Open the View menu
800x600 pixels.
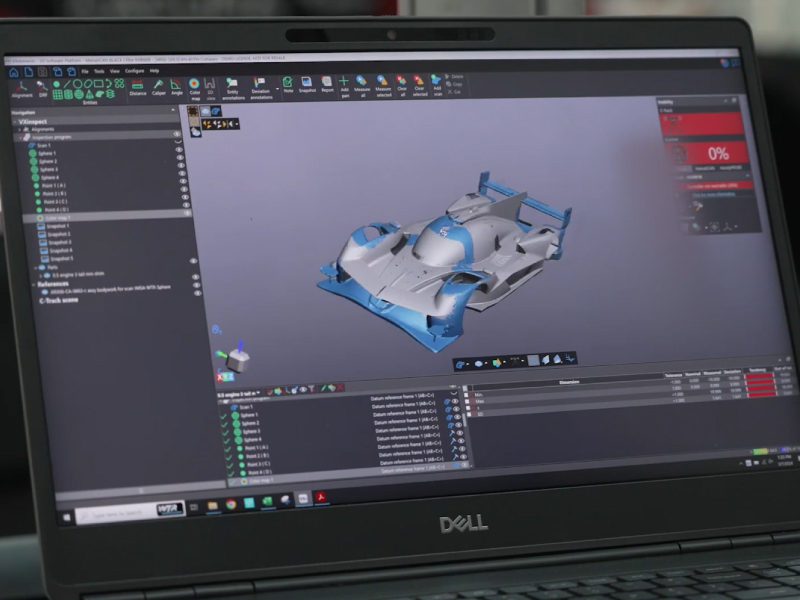(115, 71)
